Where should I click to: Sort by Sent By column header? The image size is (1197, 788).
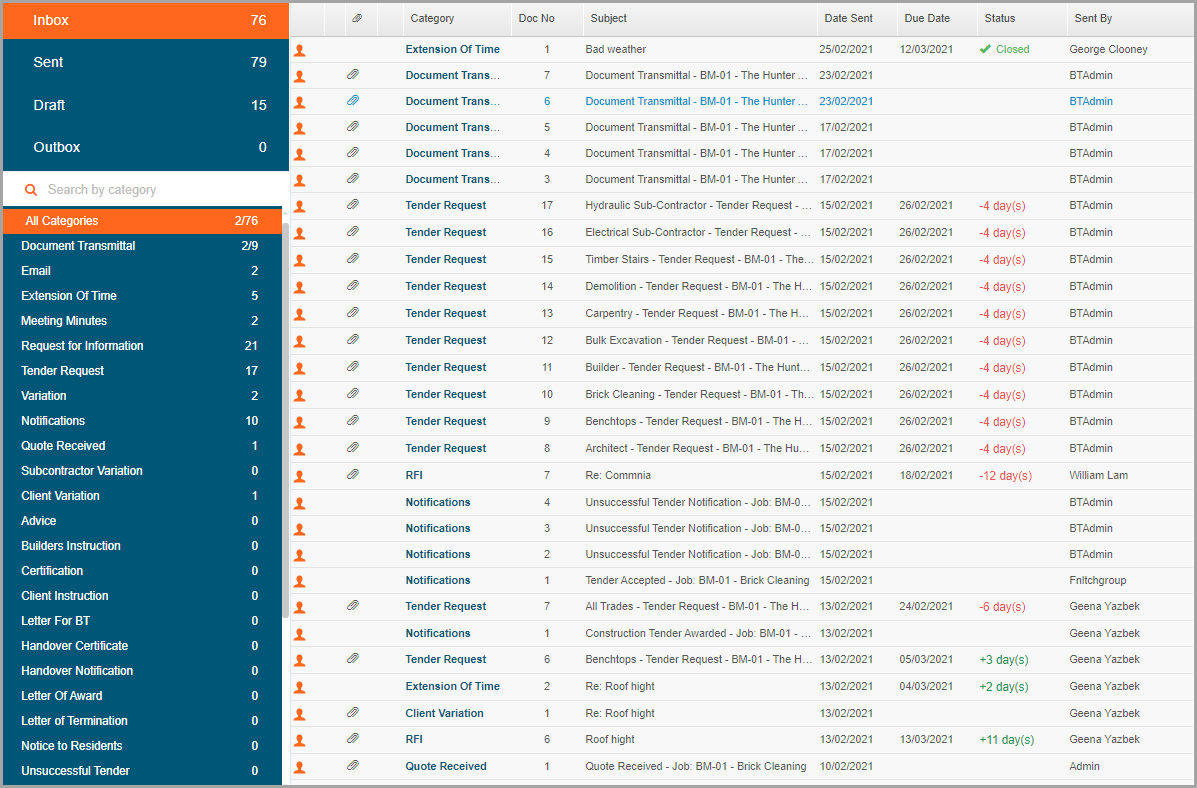[1129, 18]
